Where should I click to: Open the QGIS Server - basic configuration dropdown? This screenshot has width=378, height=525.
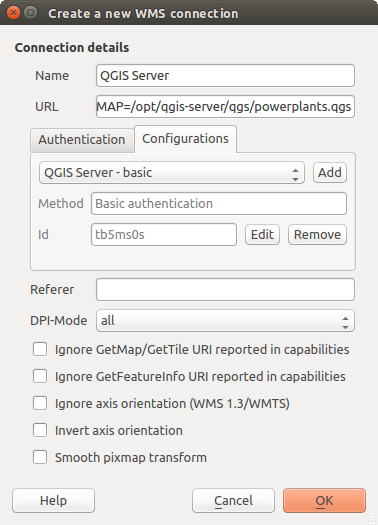click(x=172, y=173)
